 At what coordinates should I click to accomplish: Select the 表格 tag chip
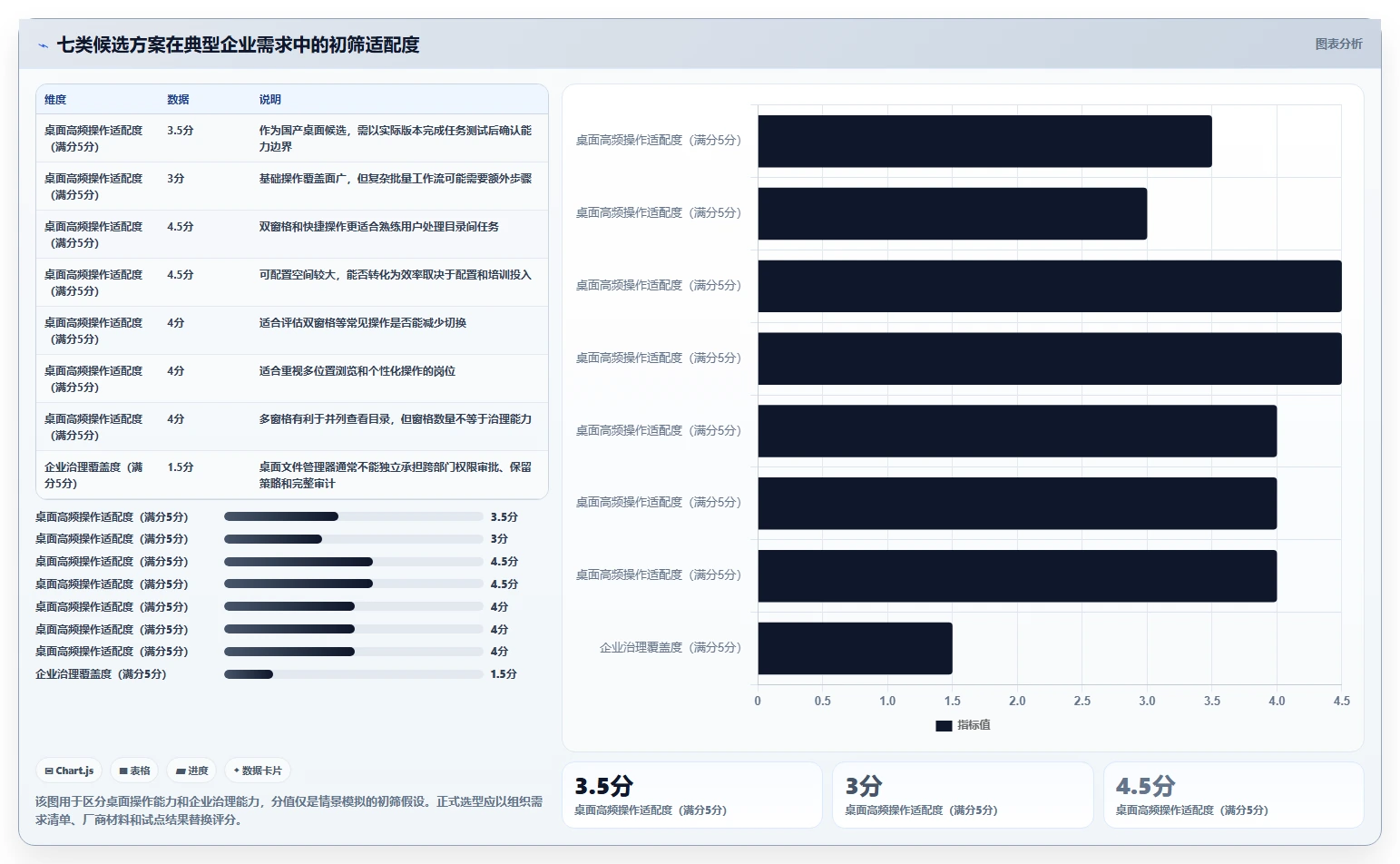[134, 771]
